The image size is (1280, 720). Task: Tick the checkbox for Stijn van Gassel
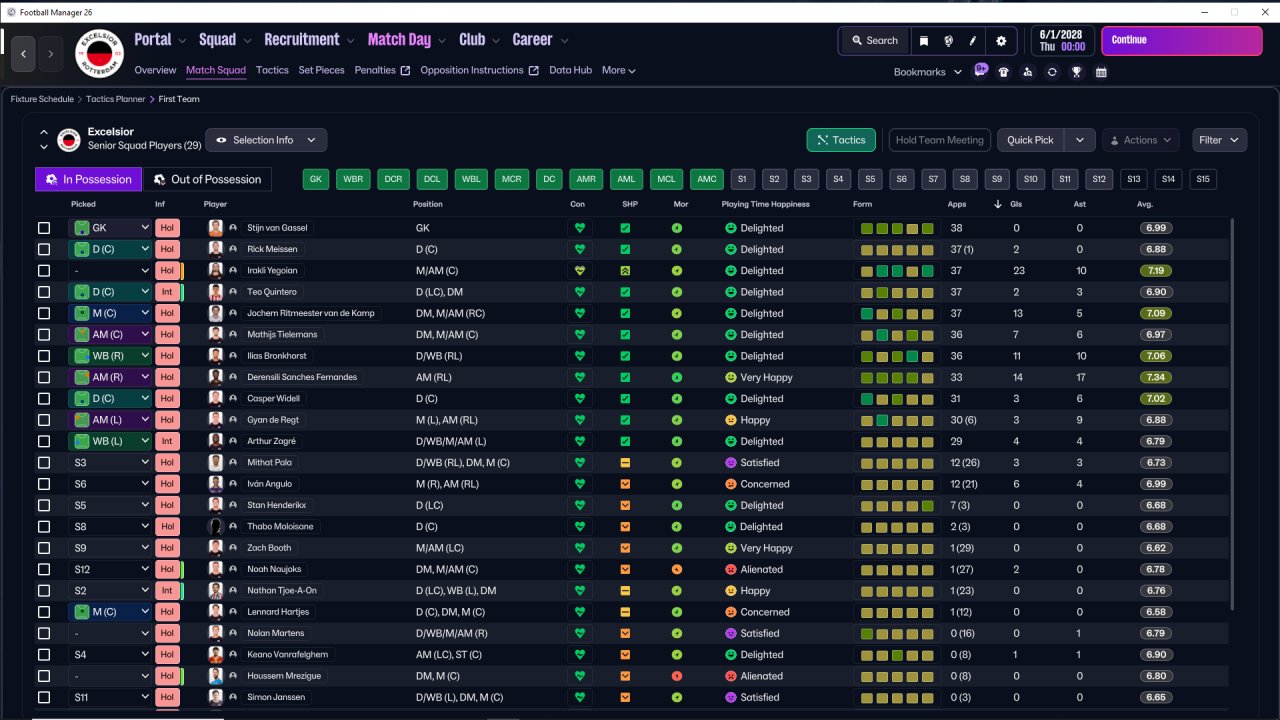pos(44,228)
